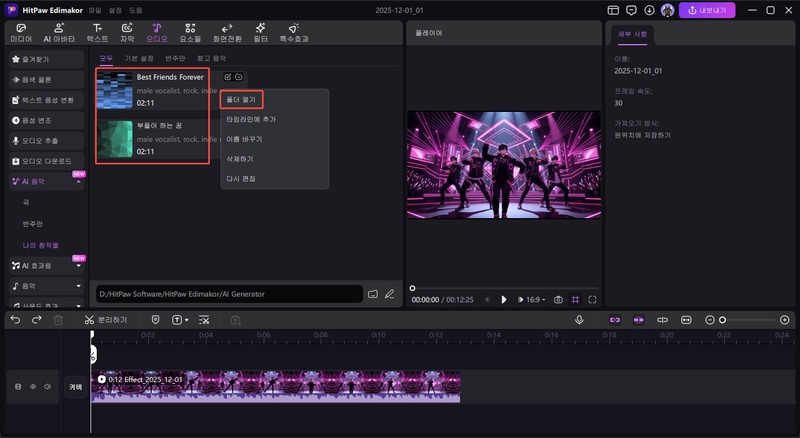Mute the timeline track speaker icon
The width and height of the screenshot is (800, 438).
click(x=46, y=386)
